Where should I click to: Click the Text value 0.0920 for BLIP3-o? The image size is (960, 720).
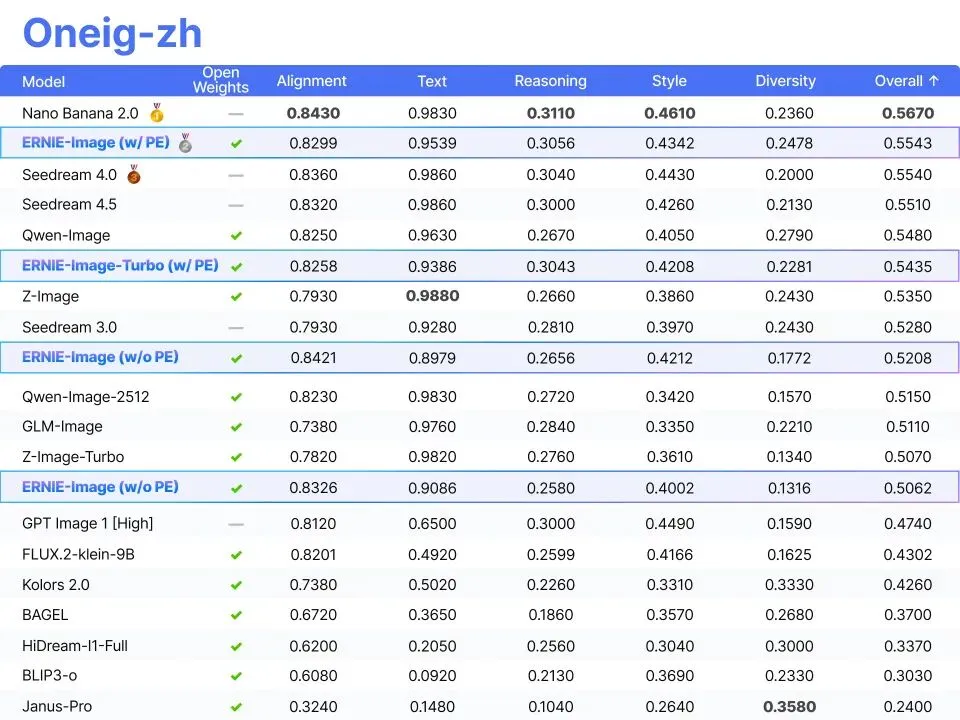[x=432, y=676]
